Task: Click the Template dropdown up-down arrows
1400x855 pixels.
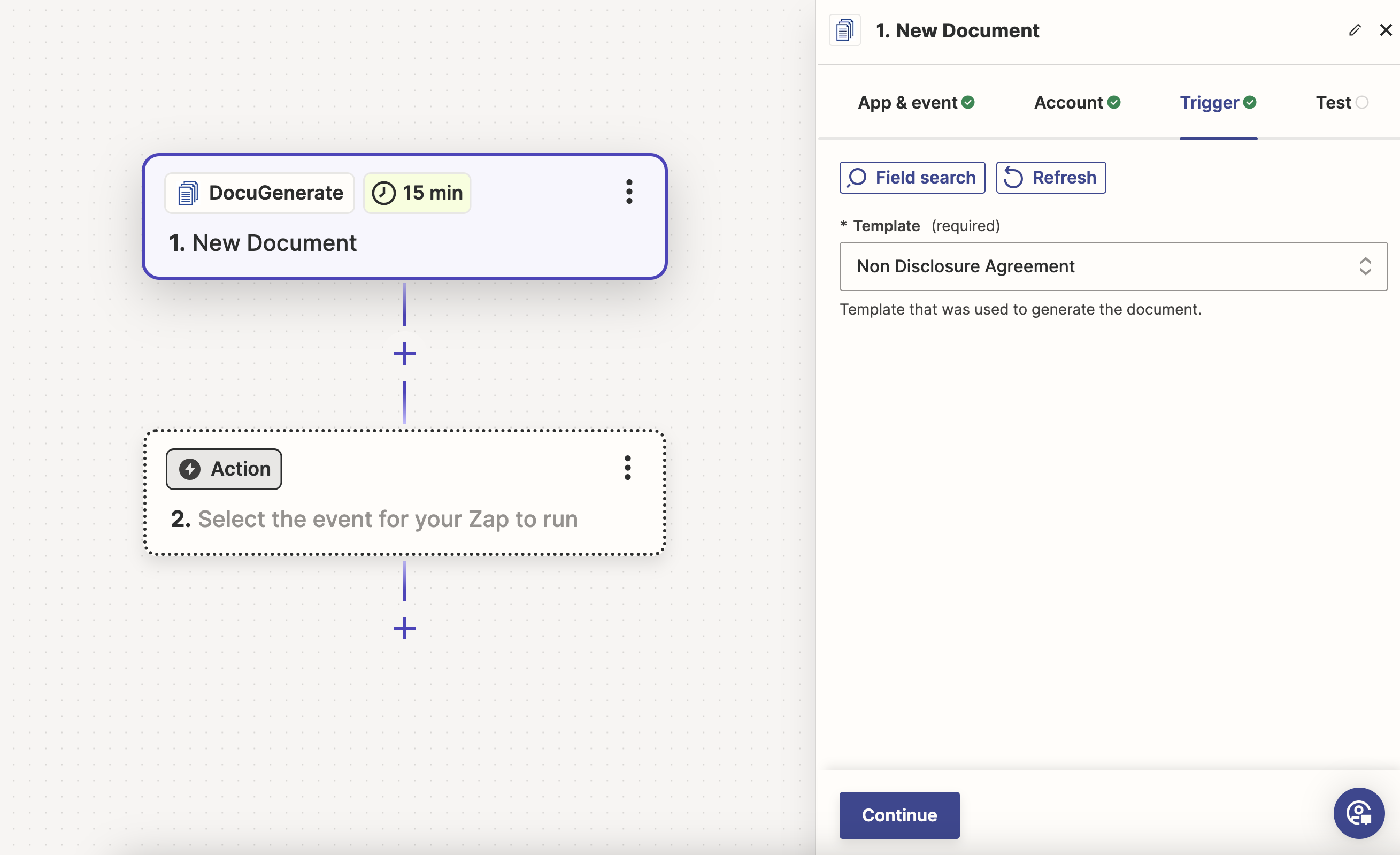Action: click(1365, 266)
